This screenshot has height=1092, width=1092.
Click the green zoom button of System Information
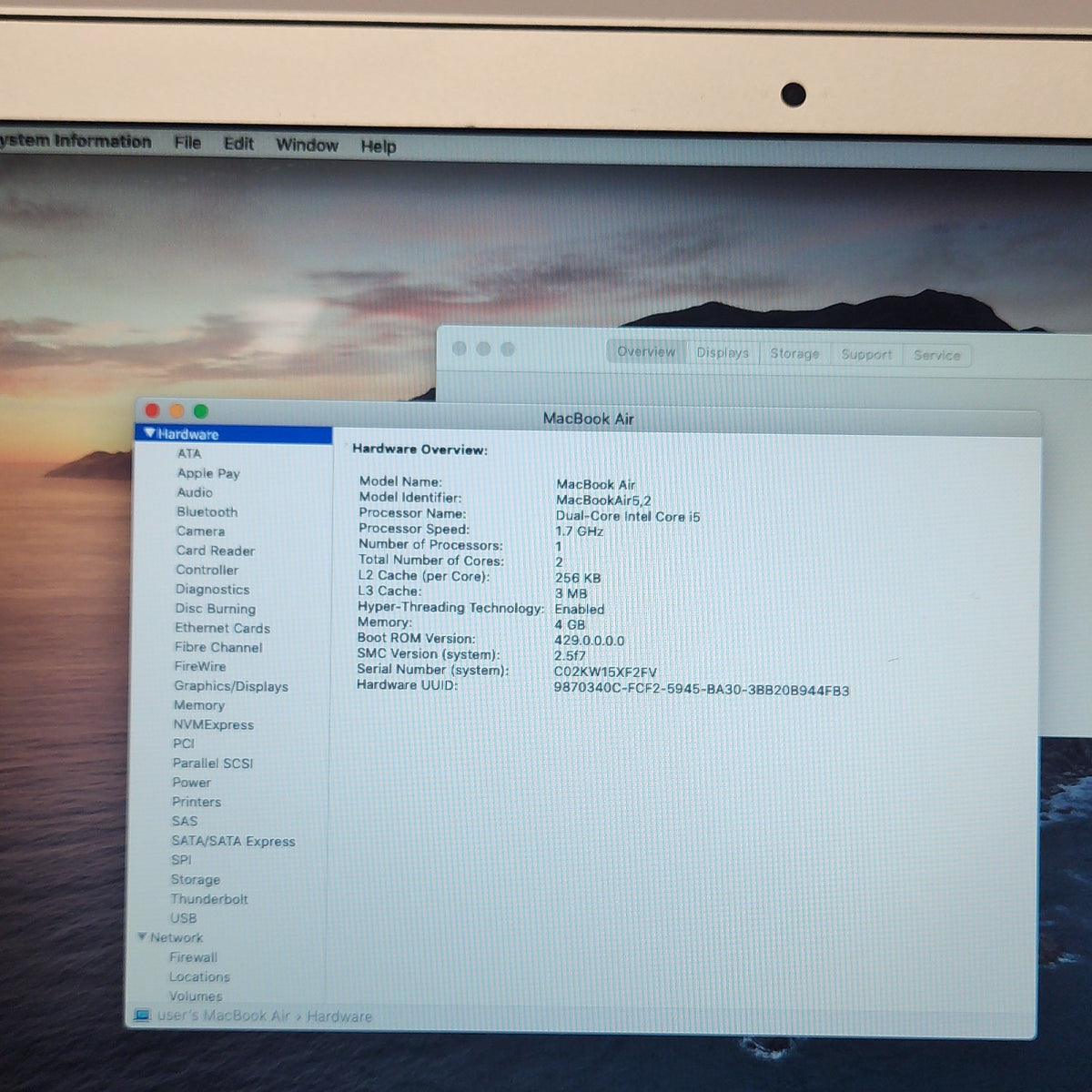[x=200, y=411]
